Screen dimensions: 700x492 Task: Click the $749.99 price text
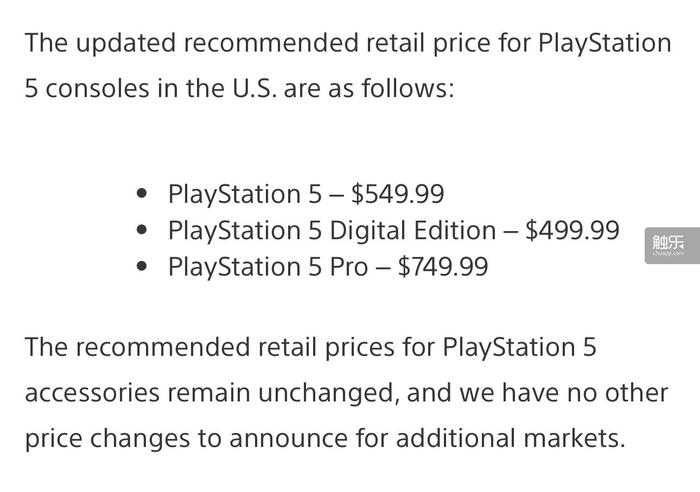pos(443,267)
